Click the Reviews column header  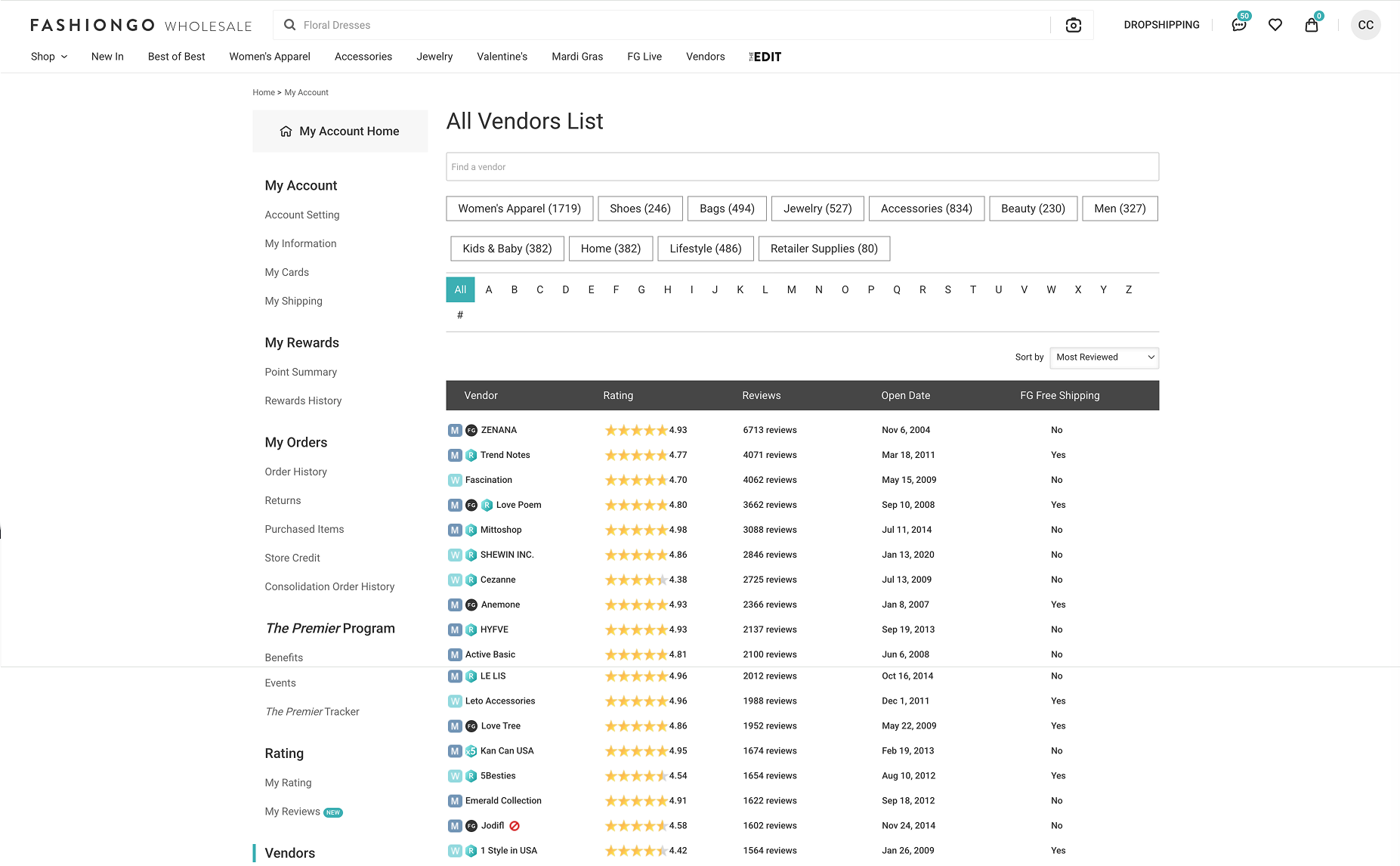[761, 396]
